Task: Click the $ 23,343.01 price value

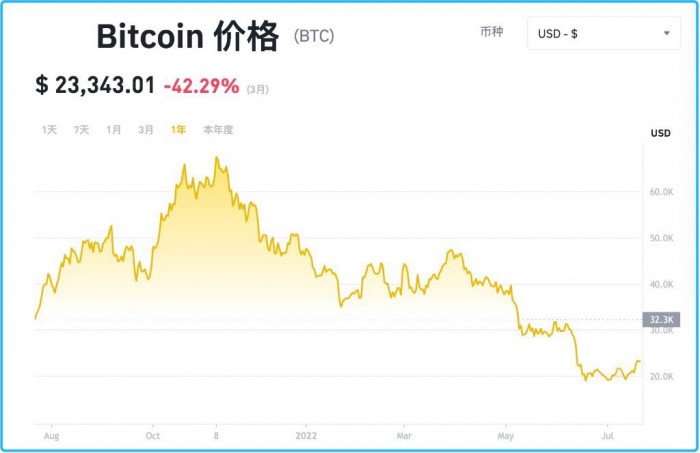Action: coord(95,85)
